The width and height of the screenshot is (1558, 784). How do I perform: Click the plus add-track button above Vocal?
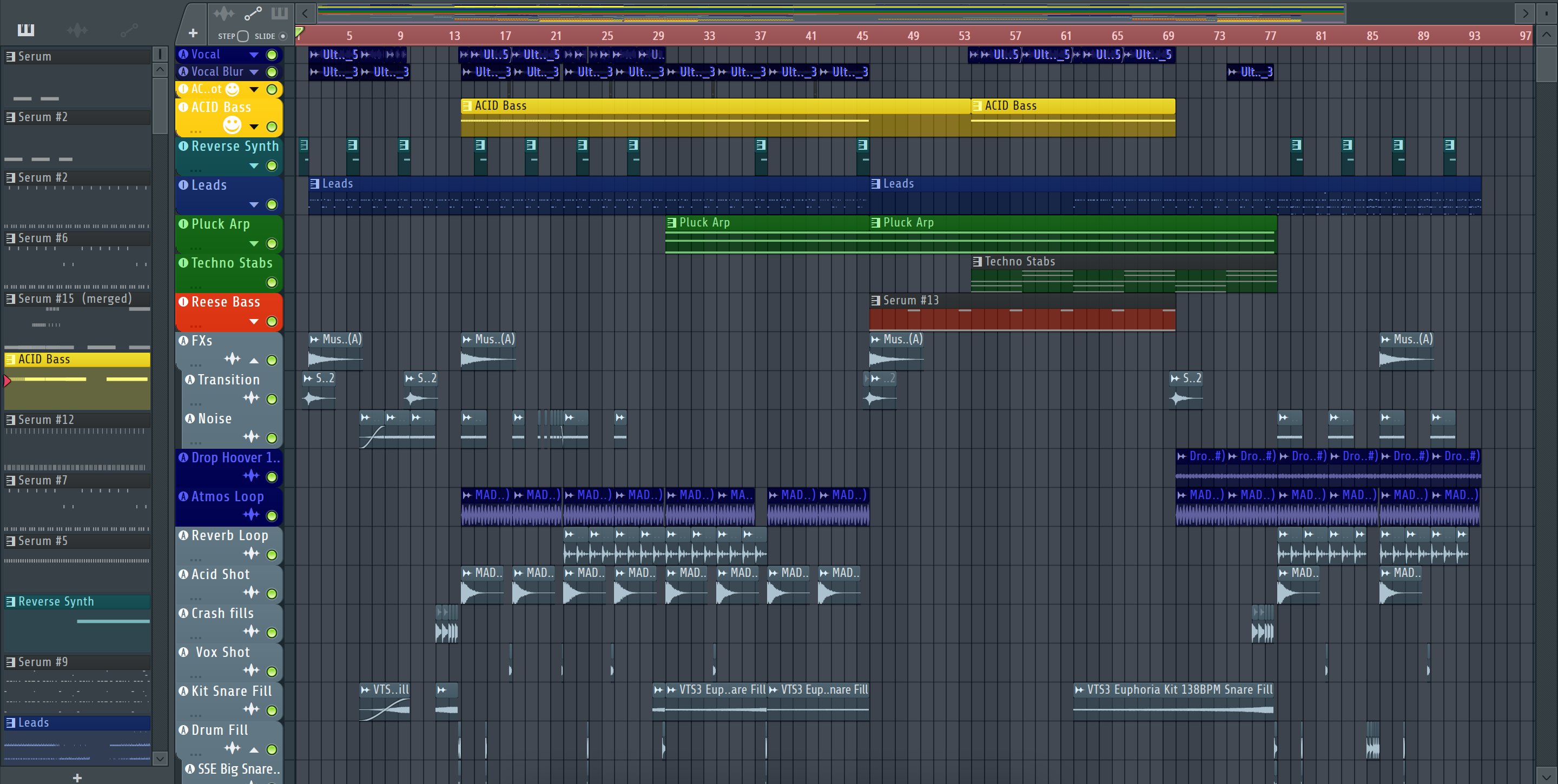193,33
